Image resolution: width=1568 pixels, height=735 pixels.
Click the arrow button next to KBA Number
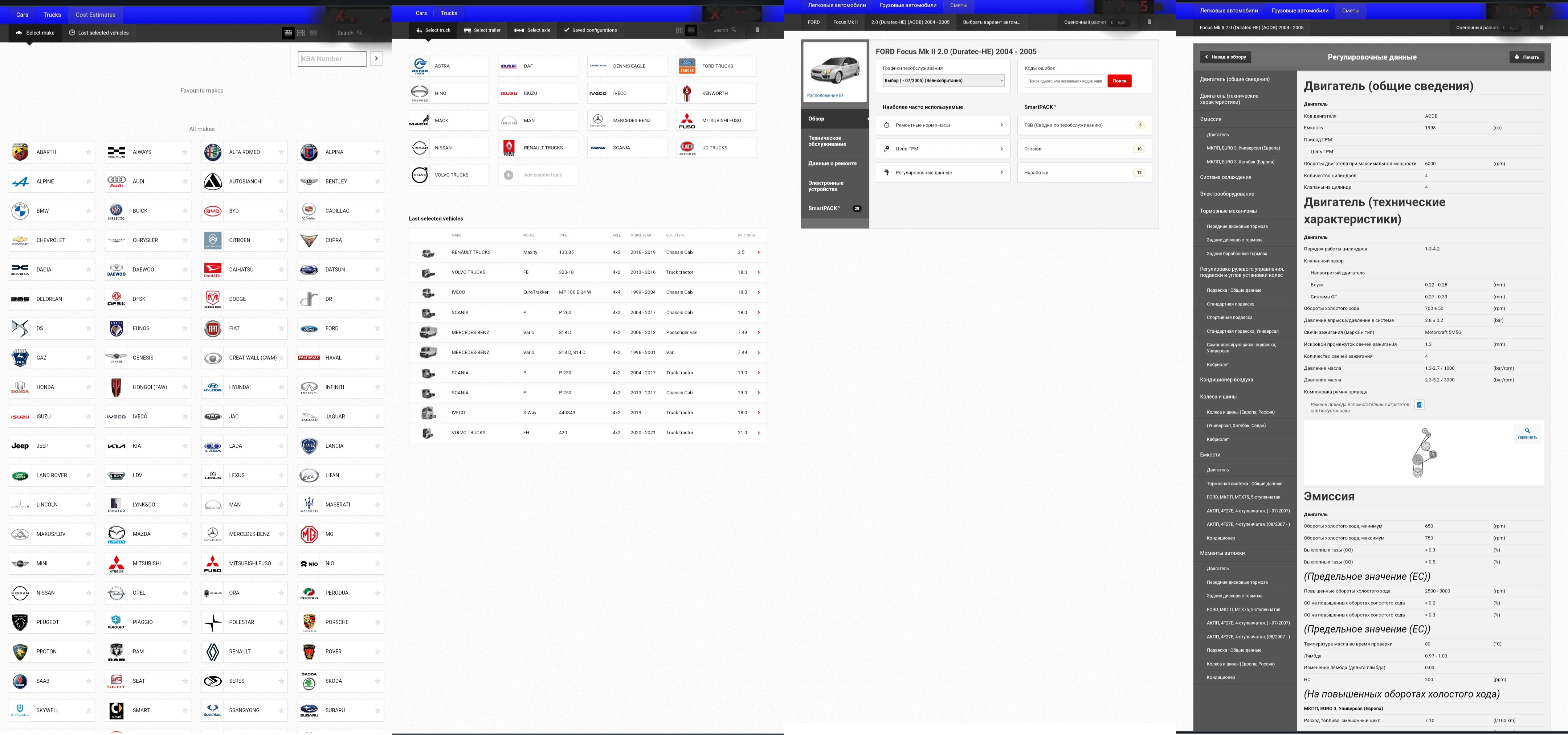(x=376, y=59)
